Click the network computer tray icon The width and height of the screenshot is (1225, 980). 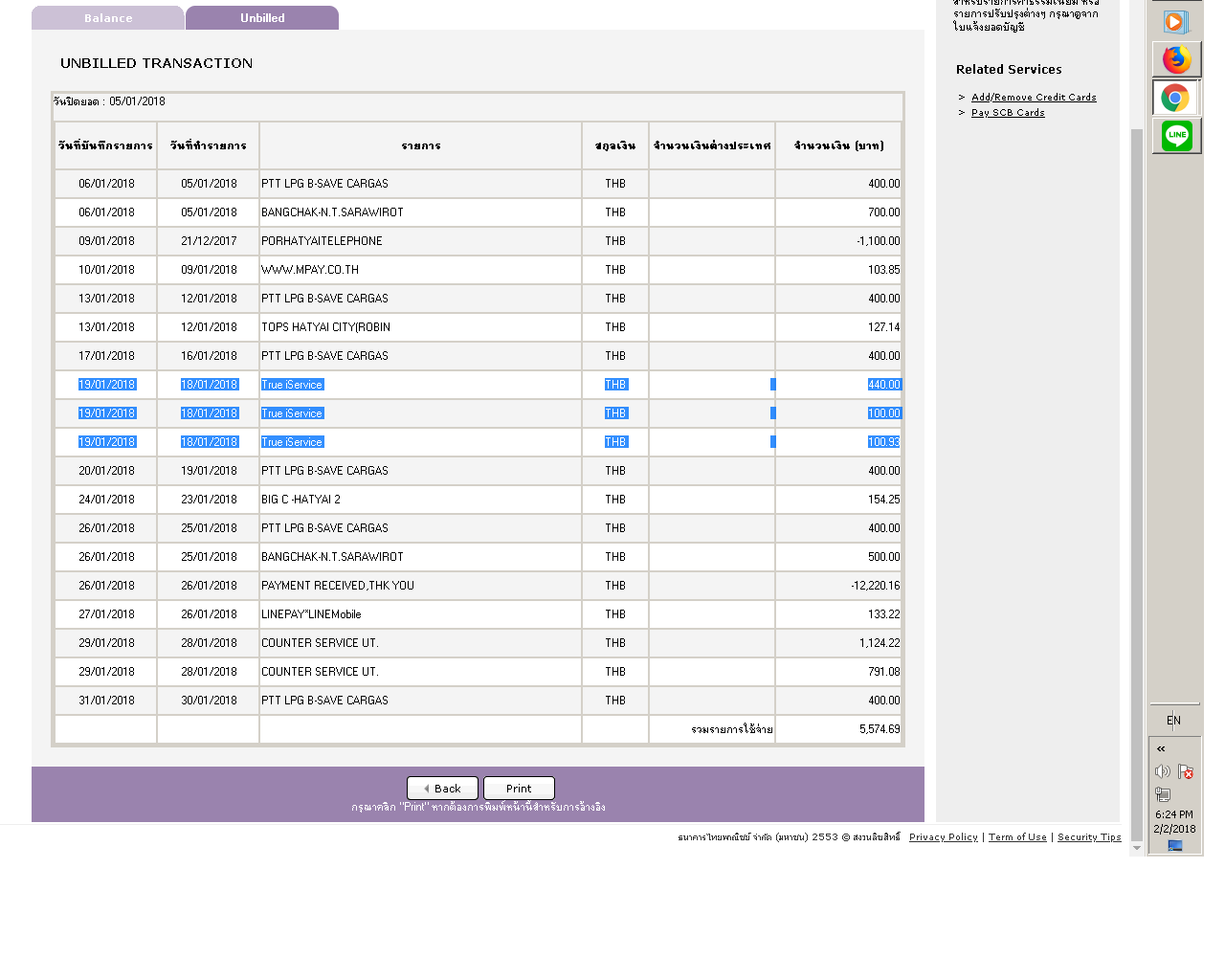click(1163, 794)
